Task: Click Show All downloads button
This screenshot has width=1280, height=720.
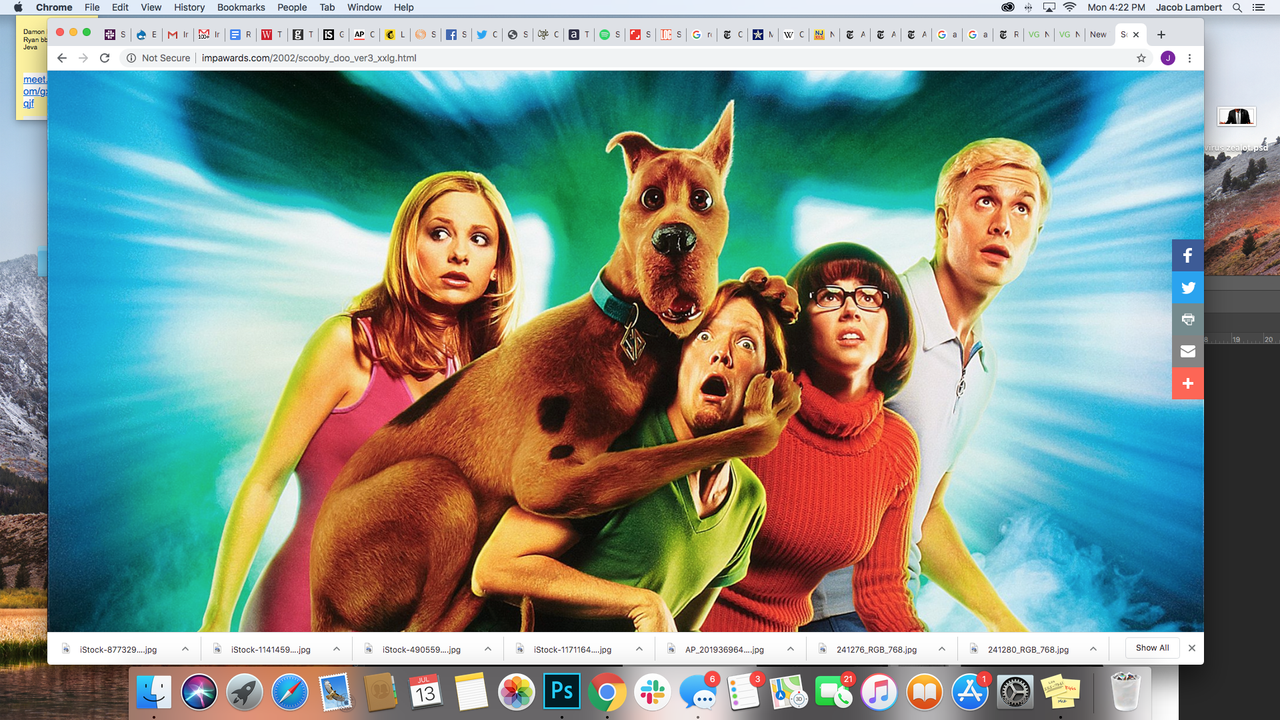Action: (x=1152, y=648)
